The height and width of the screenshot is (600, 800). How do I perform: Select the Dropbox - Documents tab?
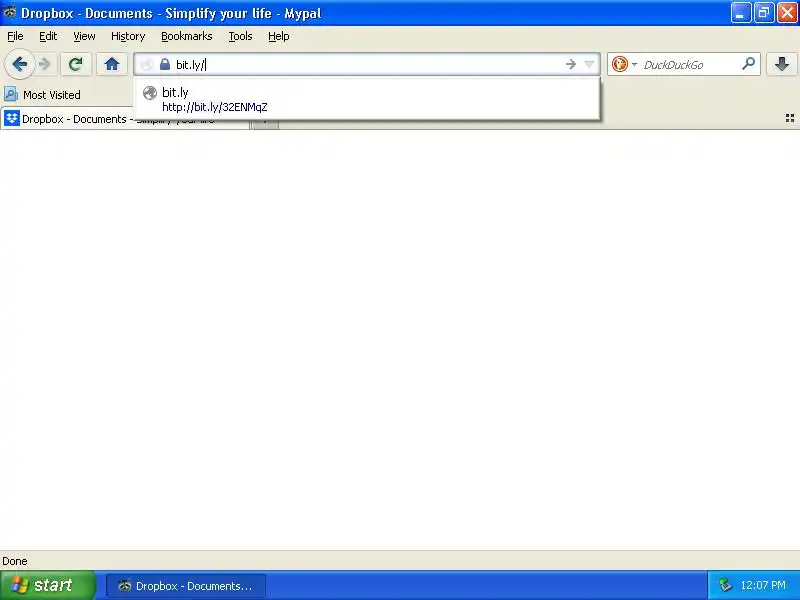pyautogui.click(x=124, y=119)
